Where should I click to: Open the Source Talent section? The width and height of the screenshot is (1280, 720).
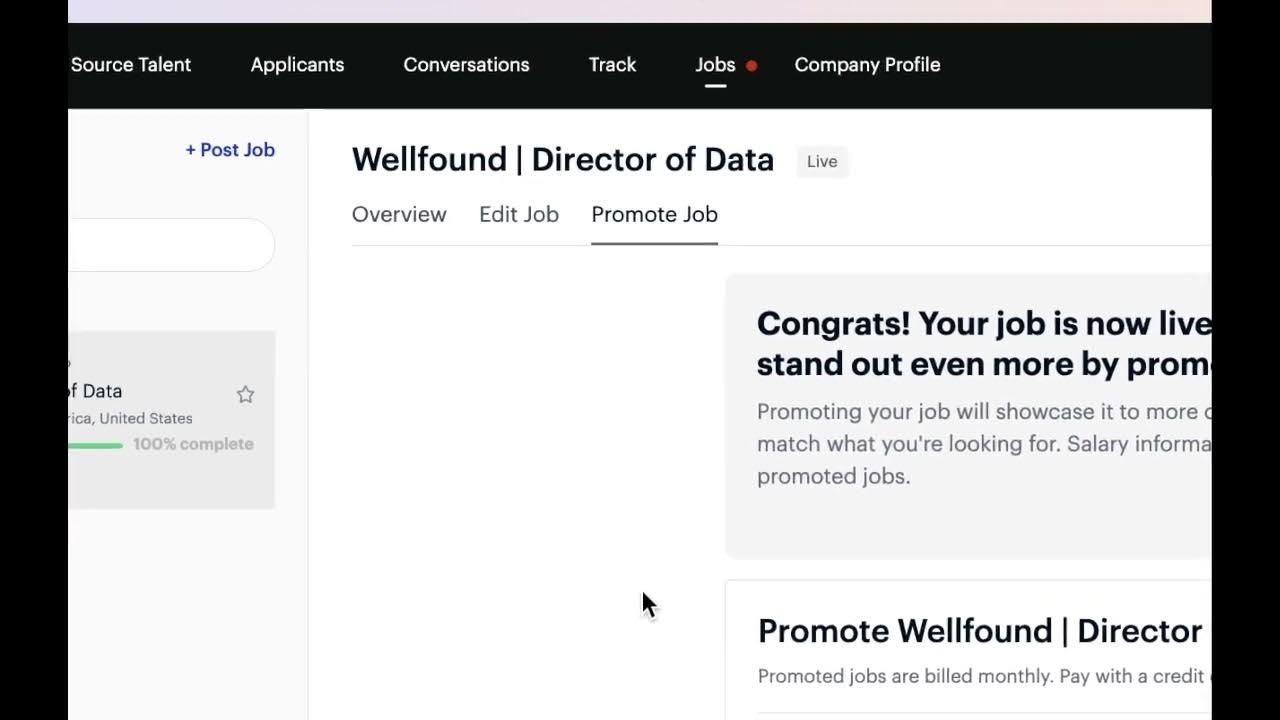[131, 65]
